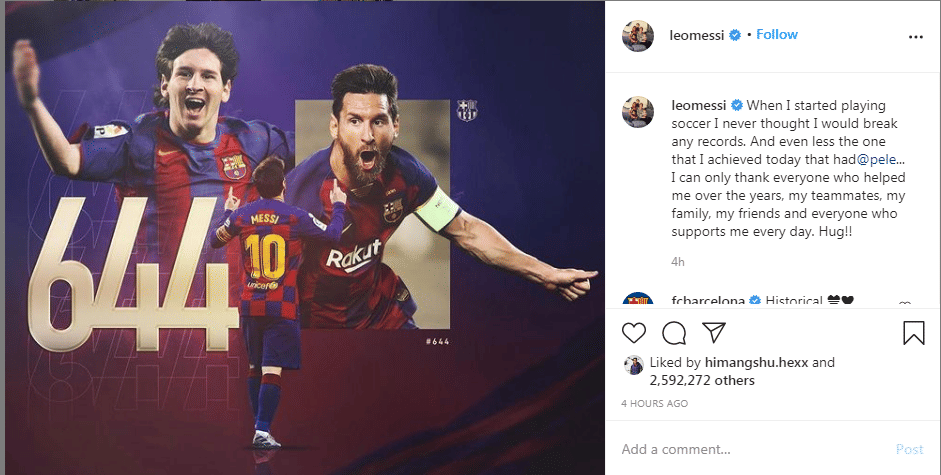Click the fcbarcelona commenter avatar
This screenshot has height=475, width=941.
pyautogui.click(x=637, y=300)
